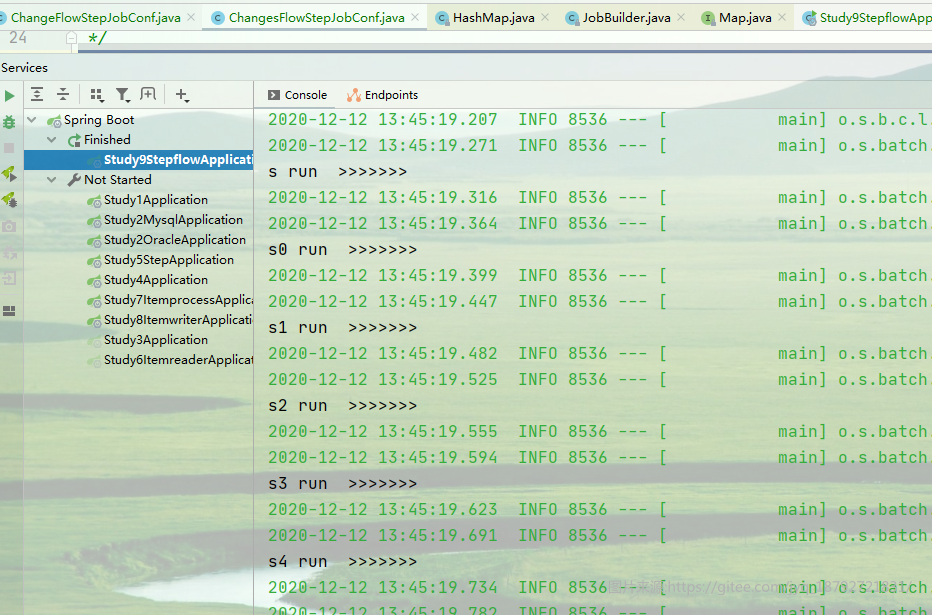Click the Layout icon in Services sidebar
Viewport: 932px width, 615px height.
9,311
